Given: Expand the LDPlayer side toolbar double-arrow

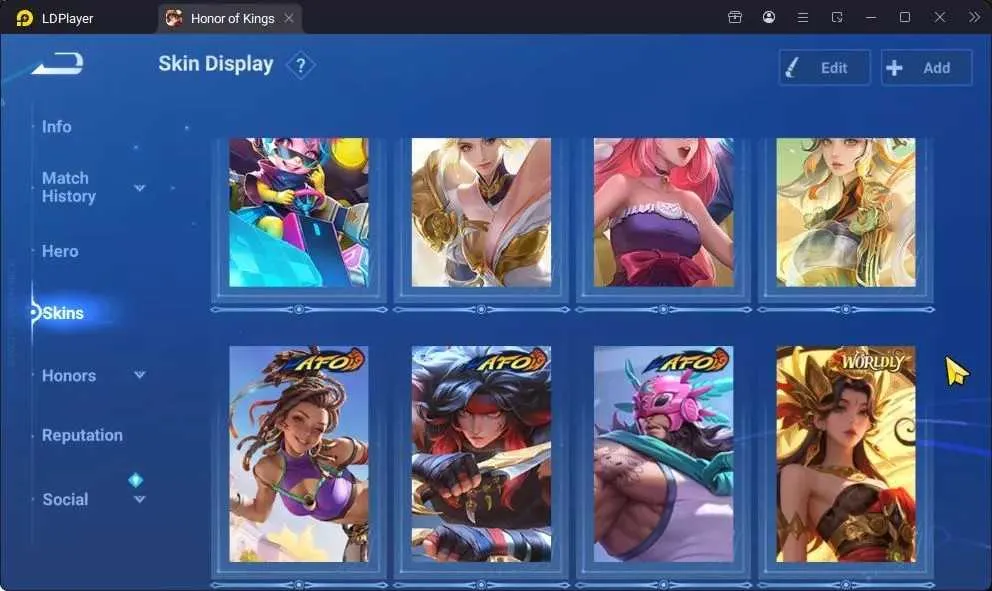Looking at the screenshot, I should coord(974,17).
